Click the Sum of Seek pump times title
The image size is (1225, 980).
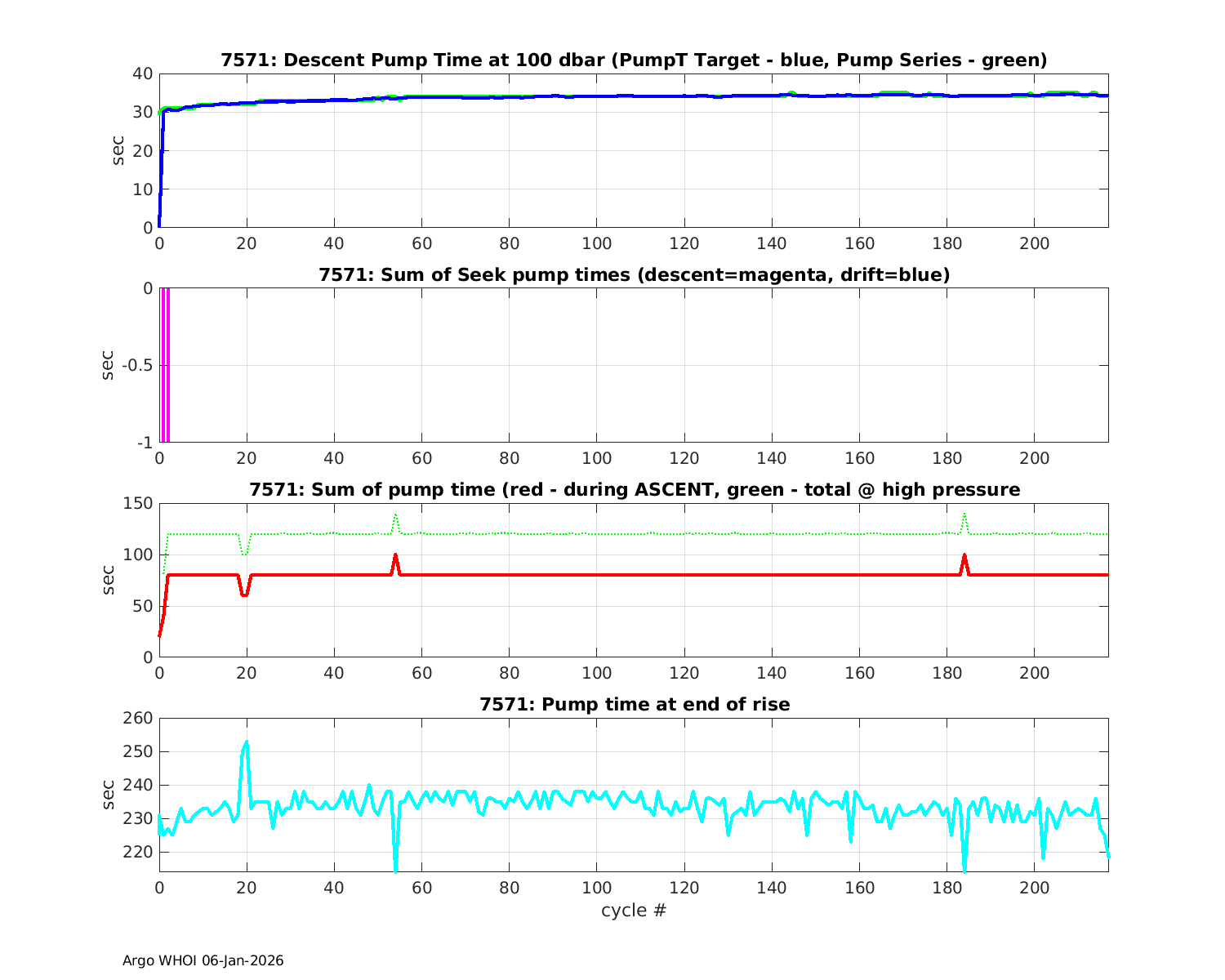[x=634, y=275]
